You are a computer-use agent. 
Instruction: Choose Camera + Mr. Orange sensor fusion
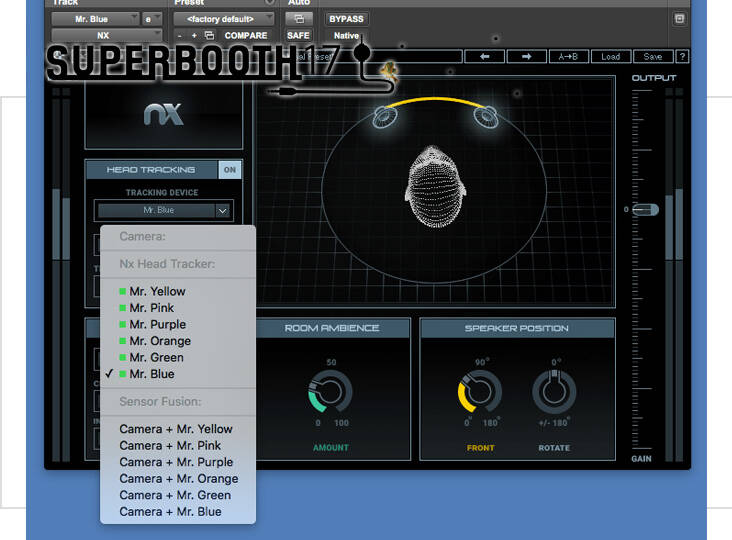coord(179,479)
